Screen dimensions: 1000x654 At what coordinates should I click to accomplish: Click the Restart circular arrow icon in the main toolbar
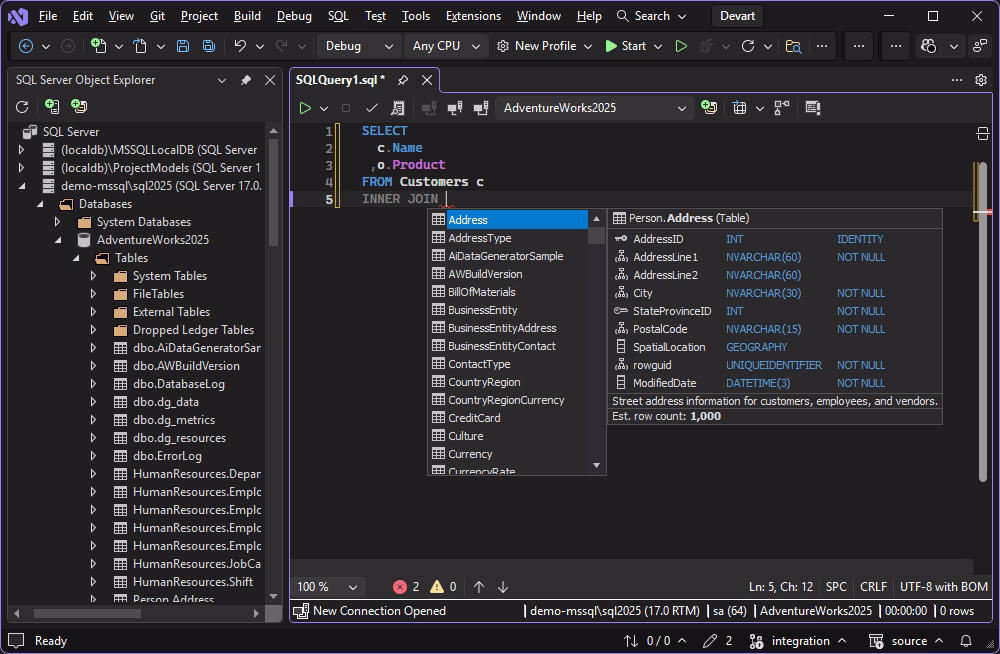click(748, 46)
